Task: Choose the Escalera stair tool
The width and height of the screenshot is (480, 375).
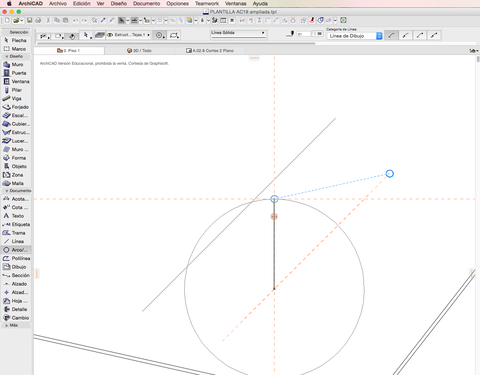Action: 16,115
